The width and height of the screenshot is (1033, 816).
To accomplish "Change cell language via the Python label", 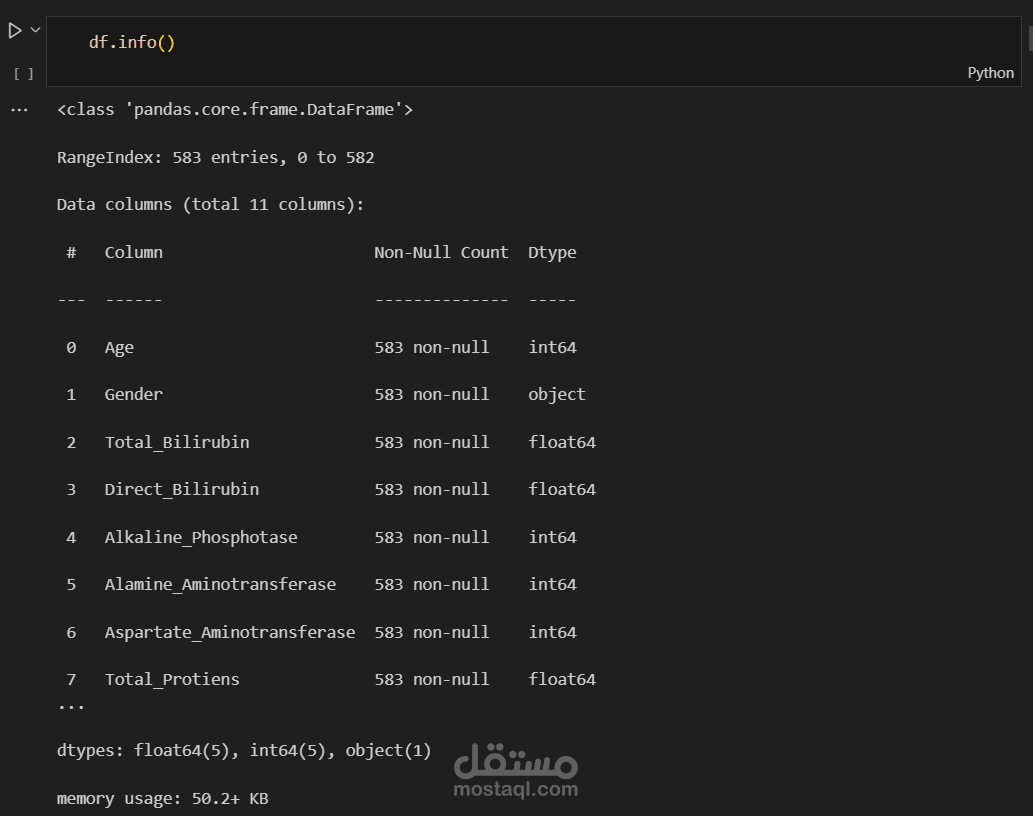I will pyautogui.click(x=990, y=73).
